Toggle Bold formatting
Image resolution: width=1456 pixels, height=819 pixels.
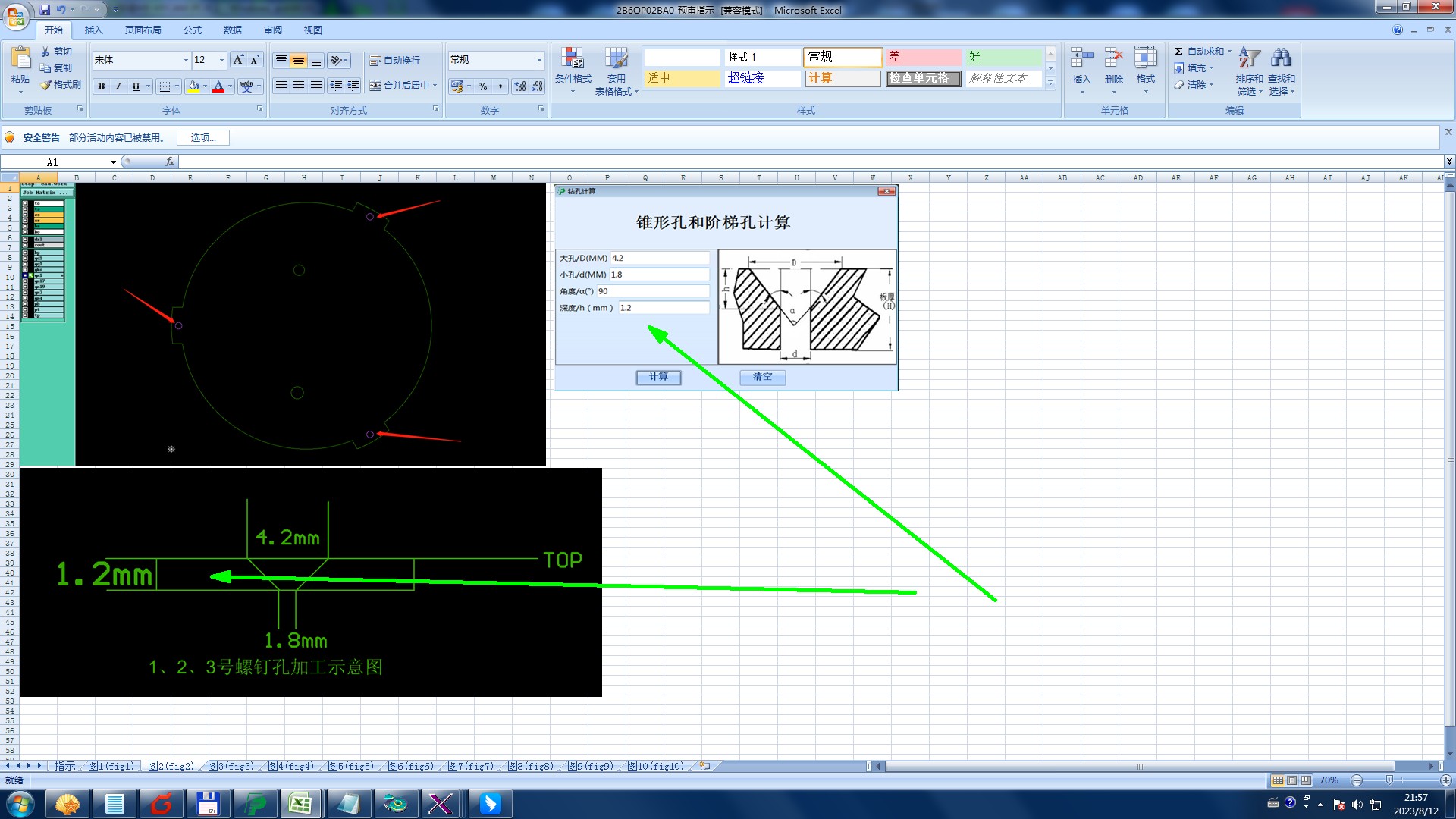coord(101,86)
